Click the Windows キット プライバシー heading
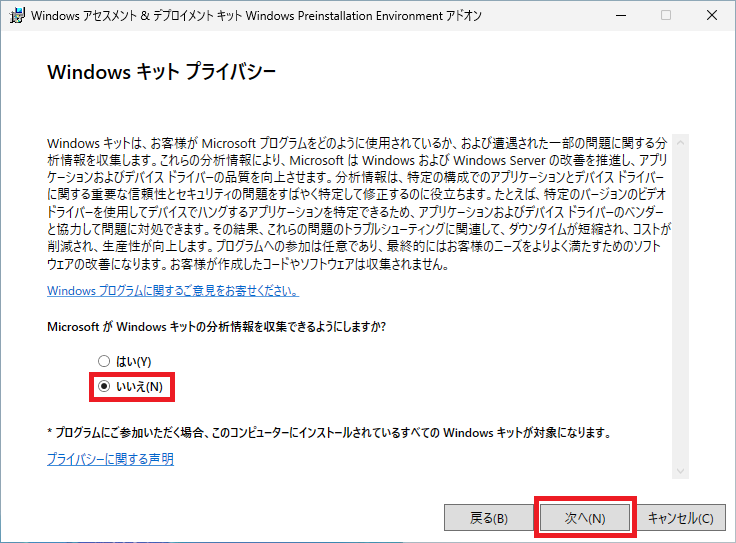The width and height of the screenshot is (736, 543). tap(161, 72)
